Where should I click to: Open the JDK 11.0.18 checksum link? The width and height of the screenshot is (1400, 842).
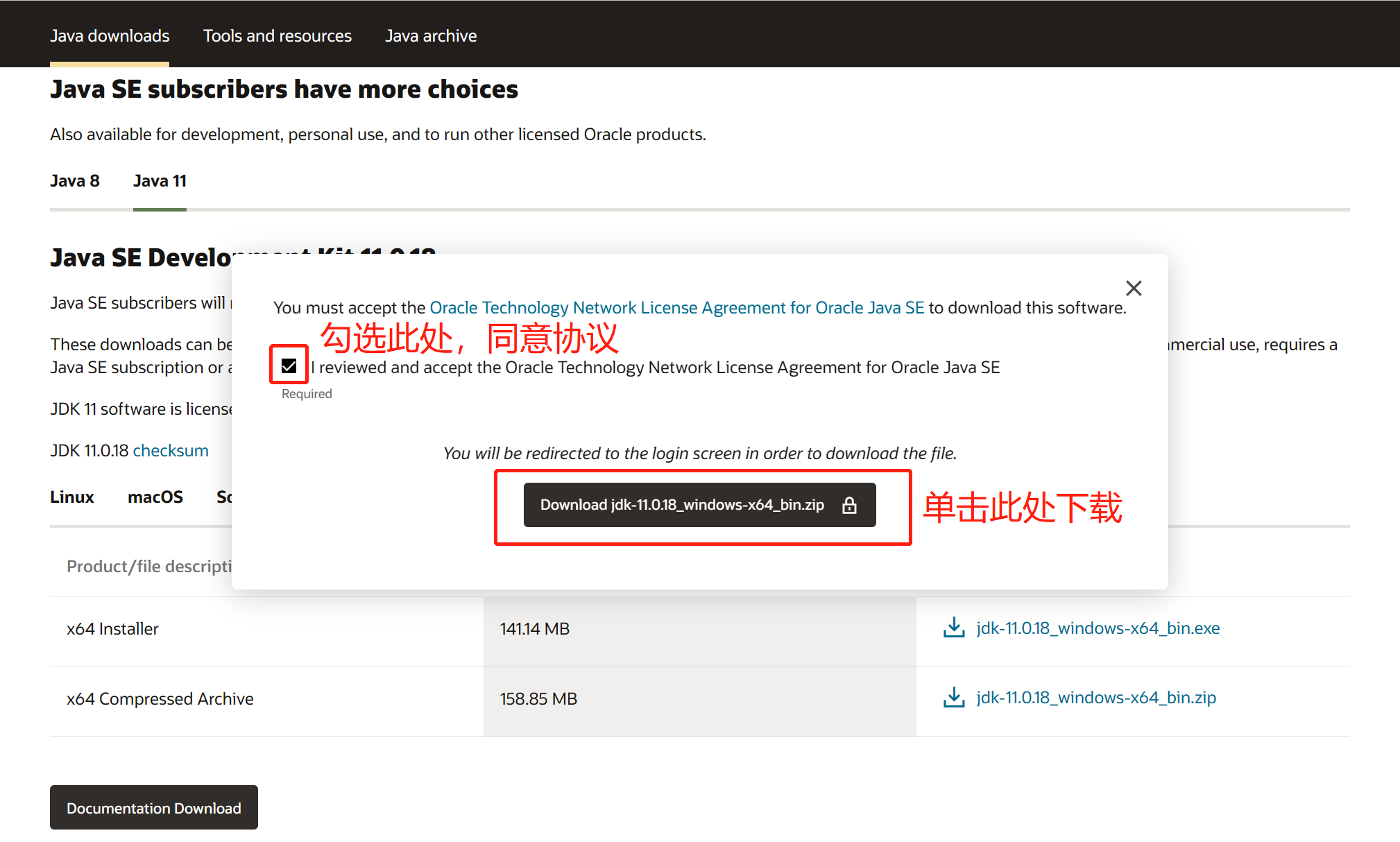[171, 450]
